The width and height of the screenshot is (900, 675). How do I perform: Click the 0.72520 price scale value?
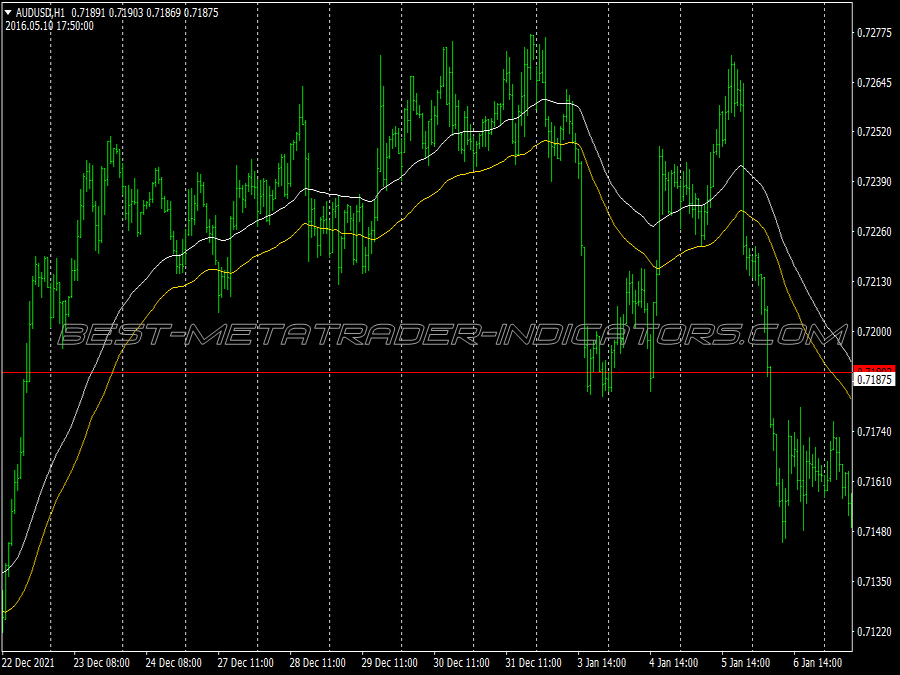click(x=874, y=132)
